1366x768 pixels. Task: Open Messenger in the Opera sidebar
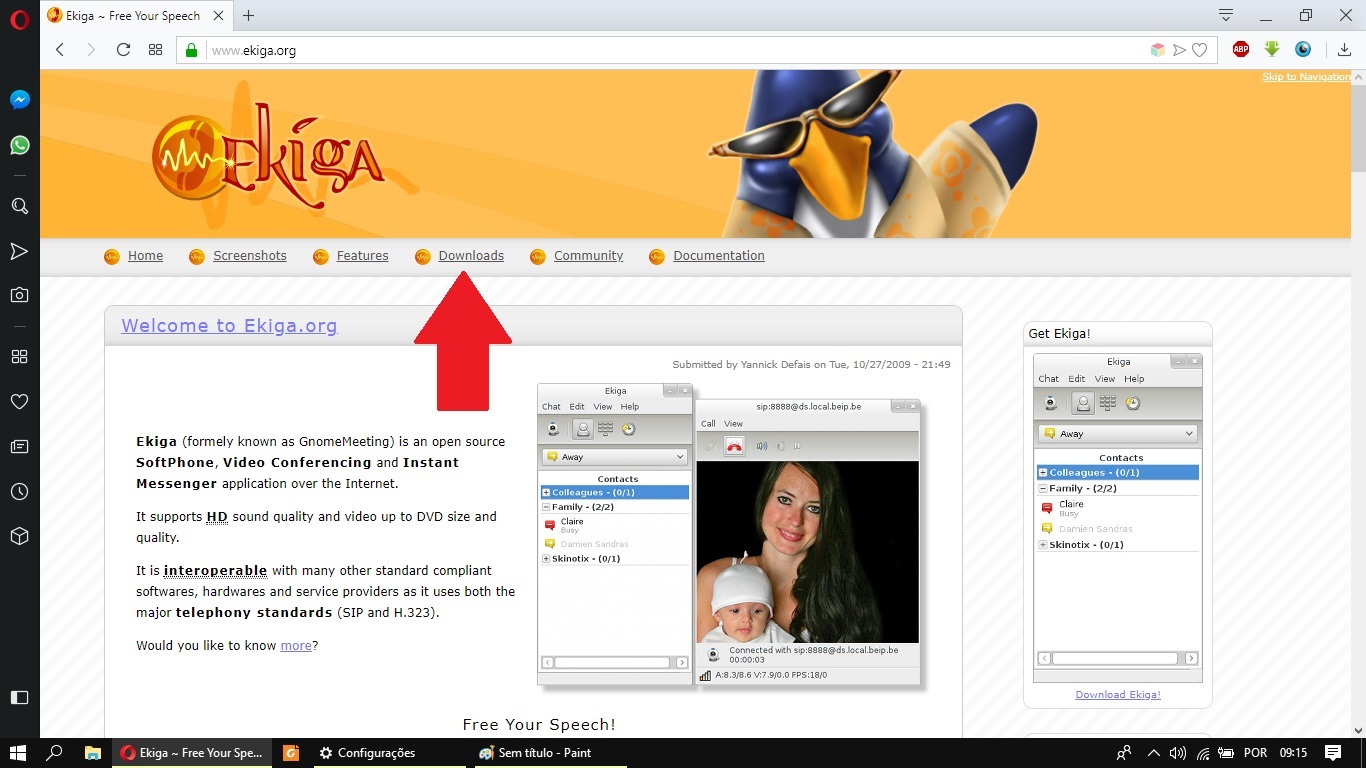(19, 100)
